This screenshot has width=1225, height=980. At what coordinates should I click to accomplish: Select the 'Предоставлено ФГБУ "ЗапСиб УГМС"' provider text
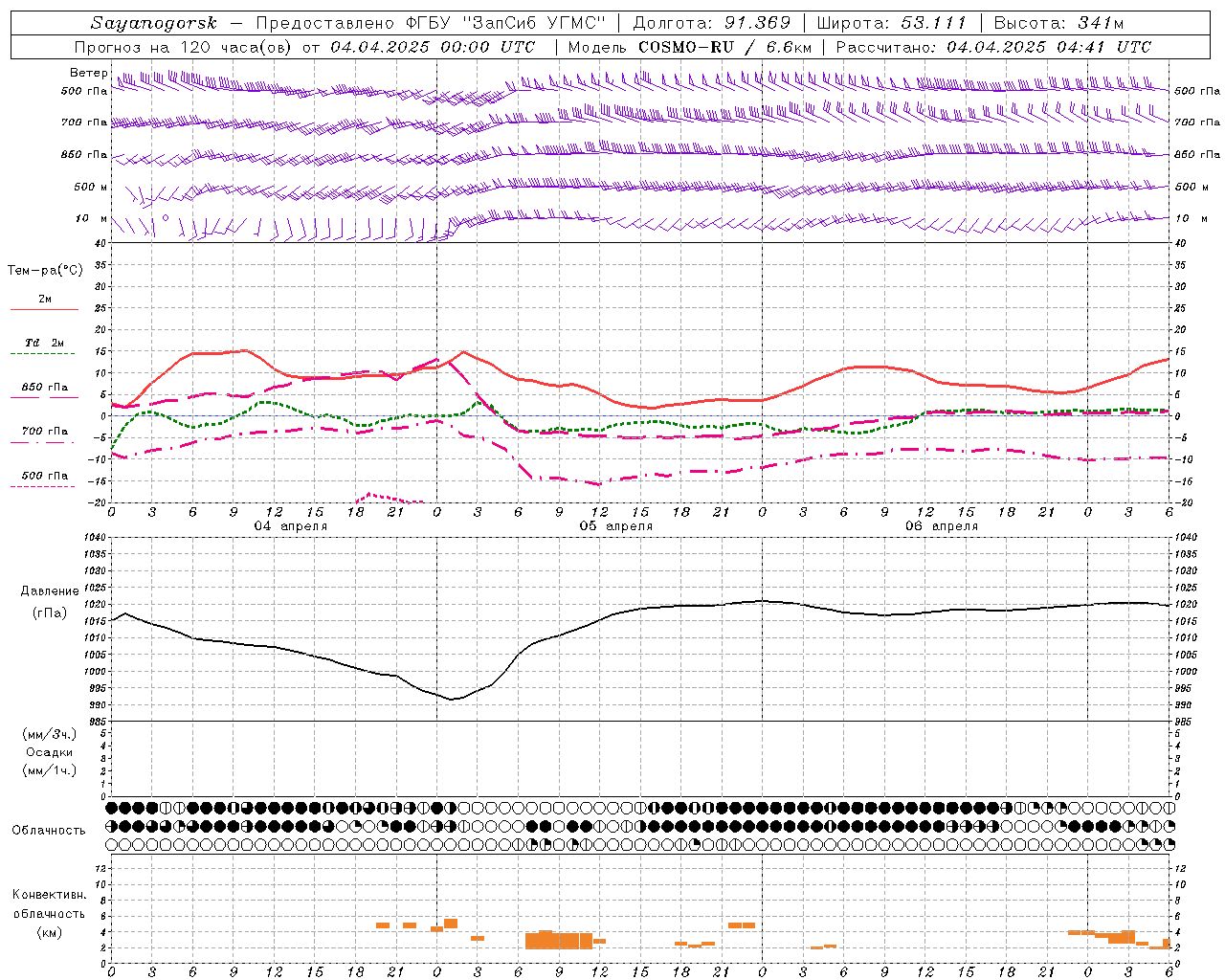click(430, 23)
